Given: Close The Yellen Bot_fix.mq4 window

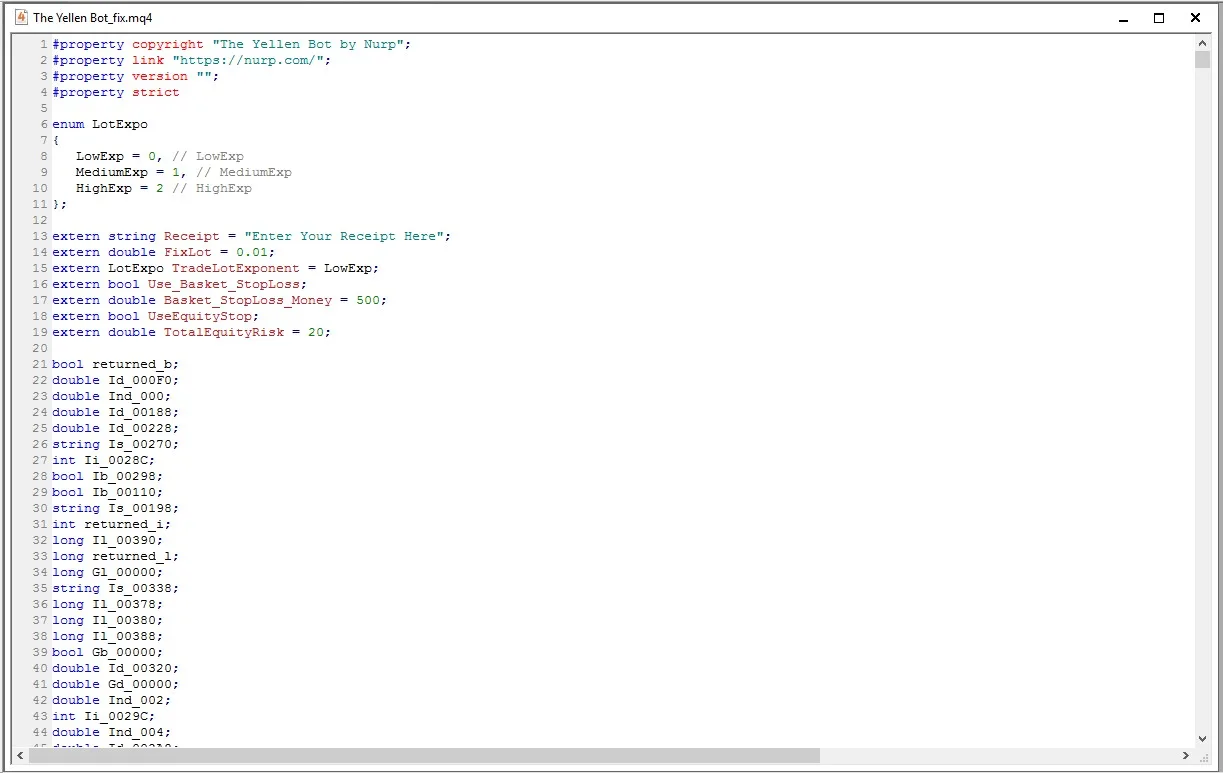Looking at the screenshot, I should 1195,17.
